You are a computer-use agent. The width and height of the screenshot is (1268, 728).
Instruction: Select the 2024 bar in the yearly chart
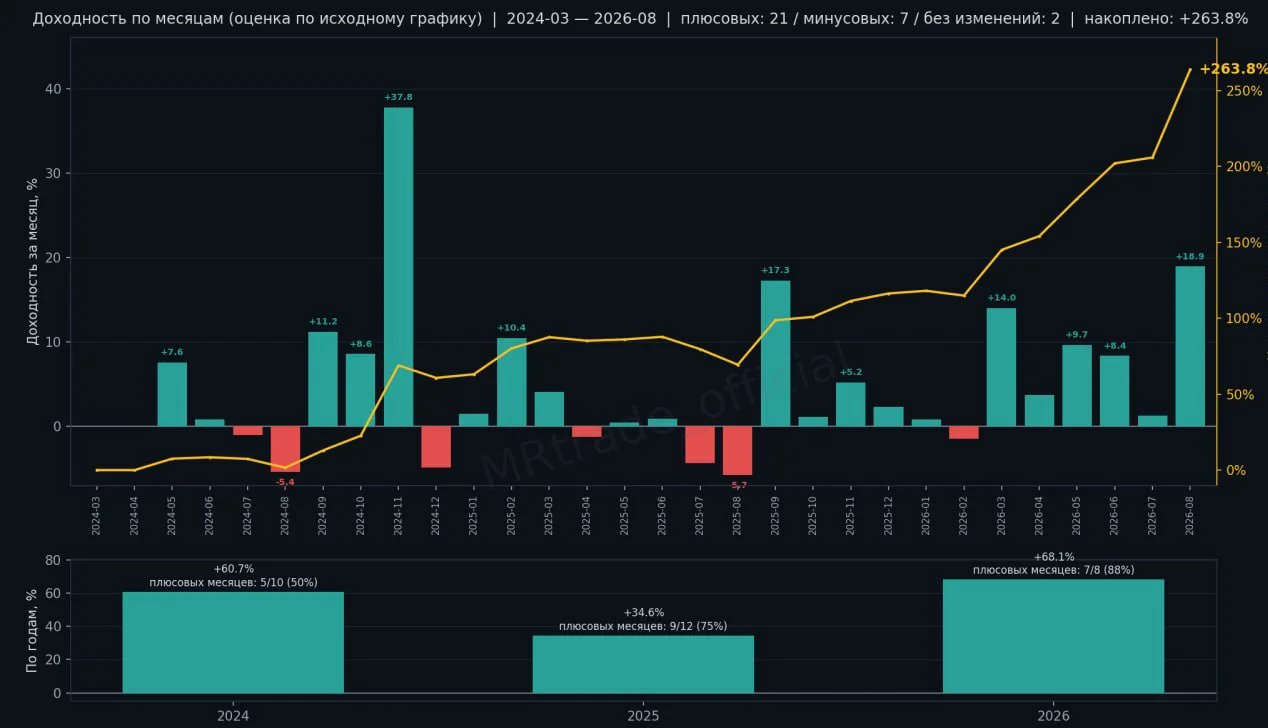233,642
